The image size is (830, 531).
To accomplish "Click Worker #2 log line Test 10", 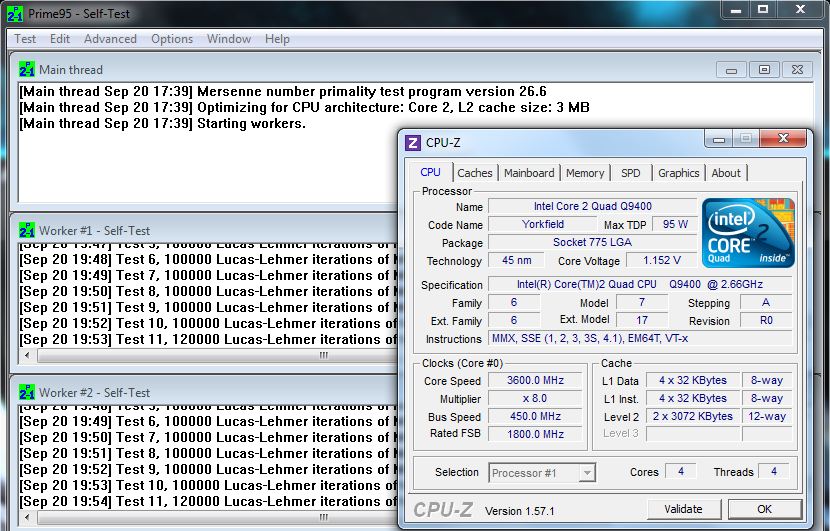I will point(208,485).
